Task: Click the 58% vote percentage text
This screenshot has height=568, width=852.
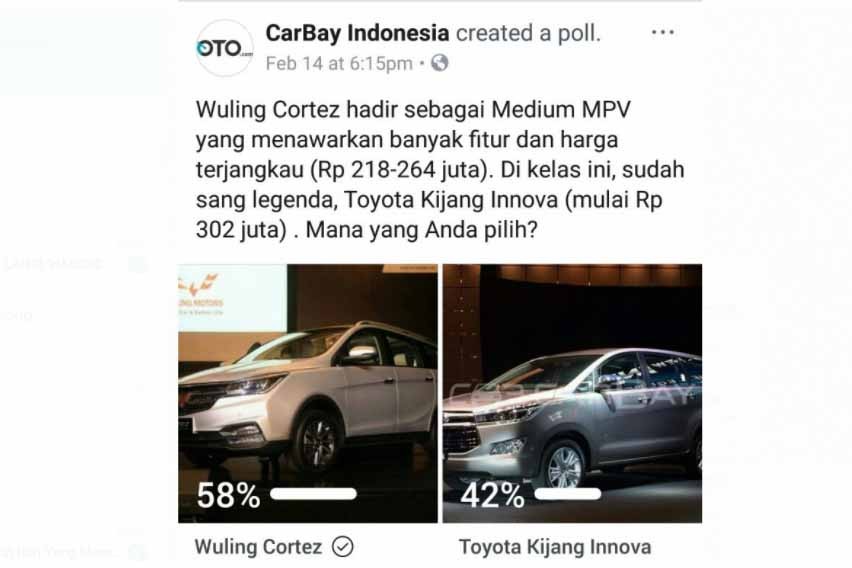Action: click(x=228, y=495)
